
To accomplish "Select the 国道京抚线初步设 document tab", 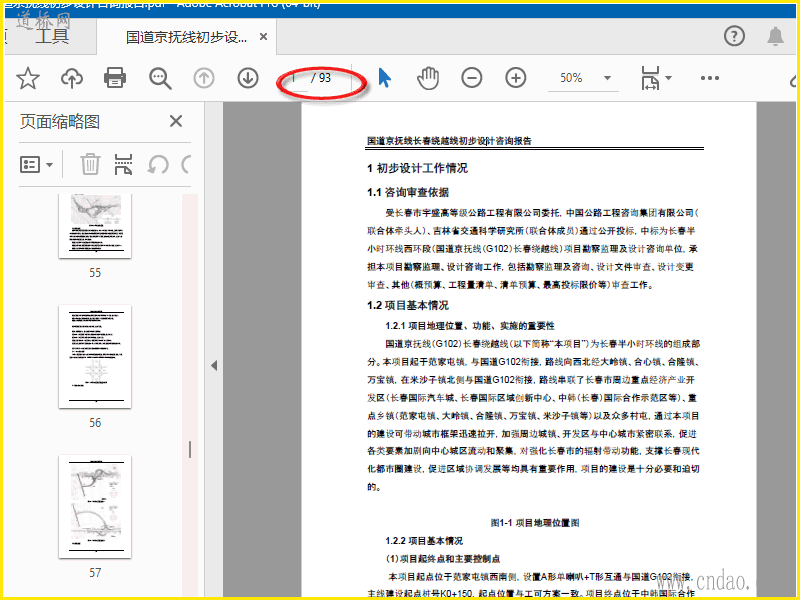I will click(x=186, y=37).
